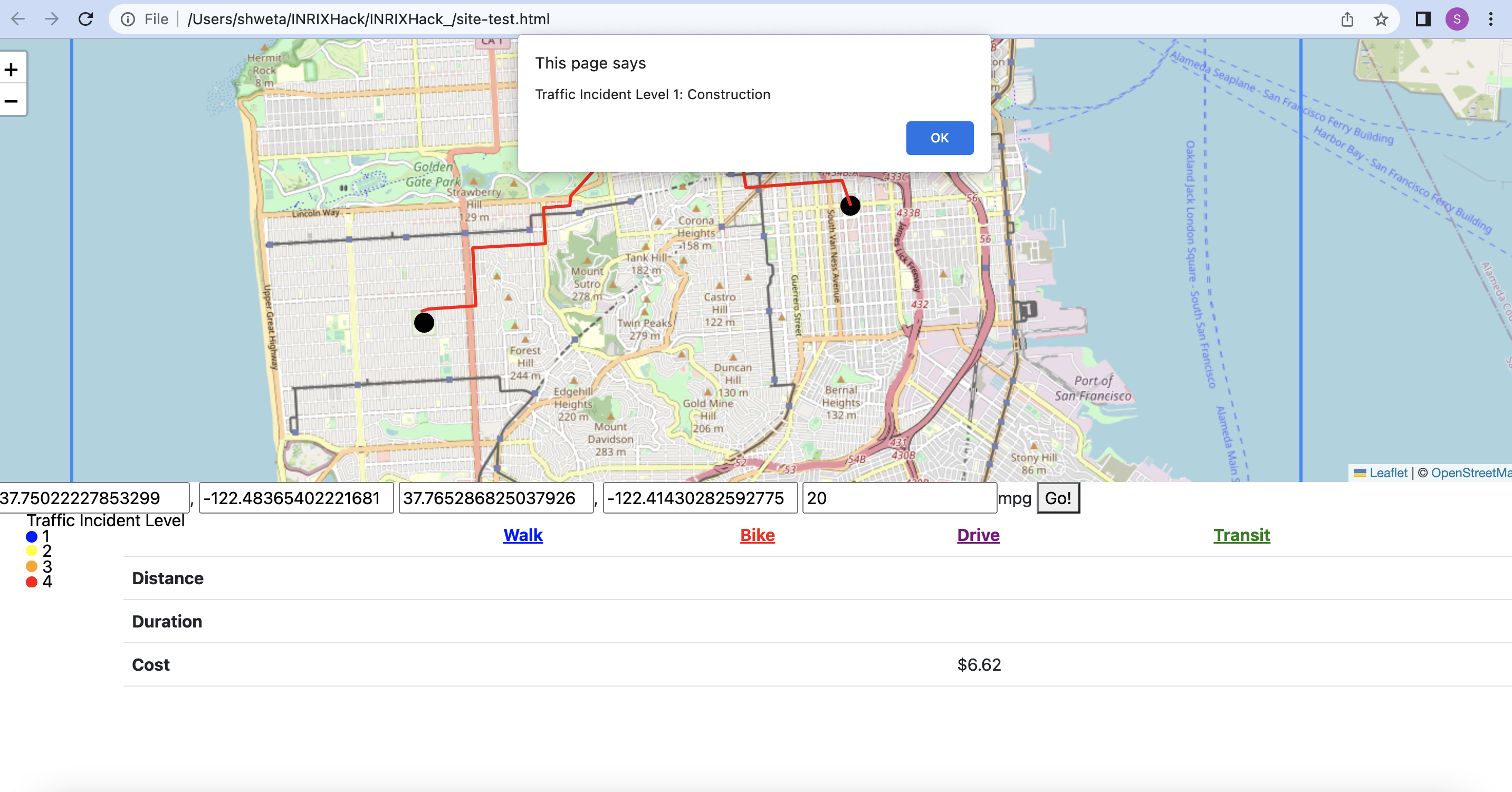Click the site information icon before File
The width and height of the screenshot is (1512, 792).
127,20
